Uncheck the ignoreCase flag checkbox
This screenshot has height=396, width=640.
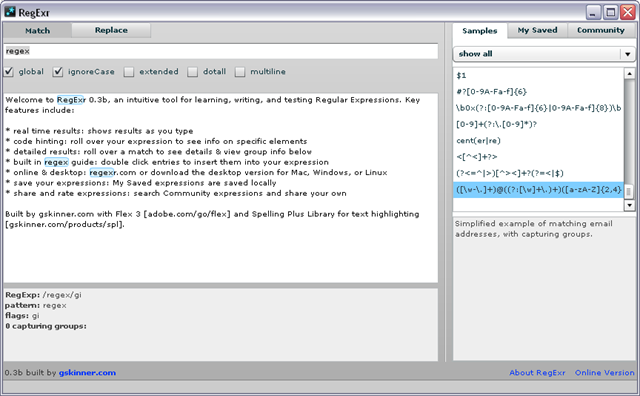click(58, 72)
